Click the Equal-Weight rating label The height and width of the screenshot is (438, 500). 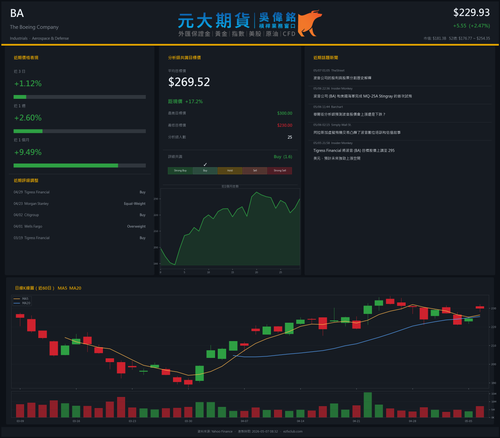[135, 204]
